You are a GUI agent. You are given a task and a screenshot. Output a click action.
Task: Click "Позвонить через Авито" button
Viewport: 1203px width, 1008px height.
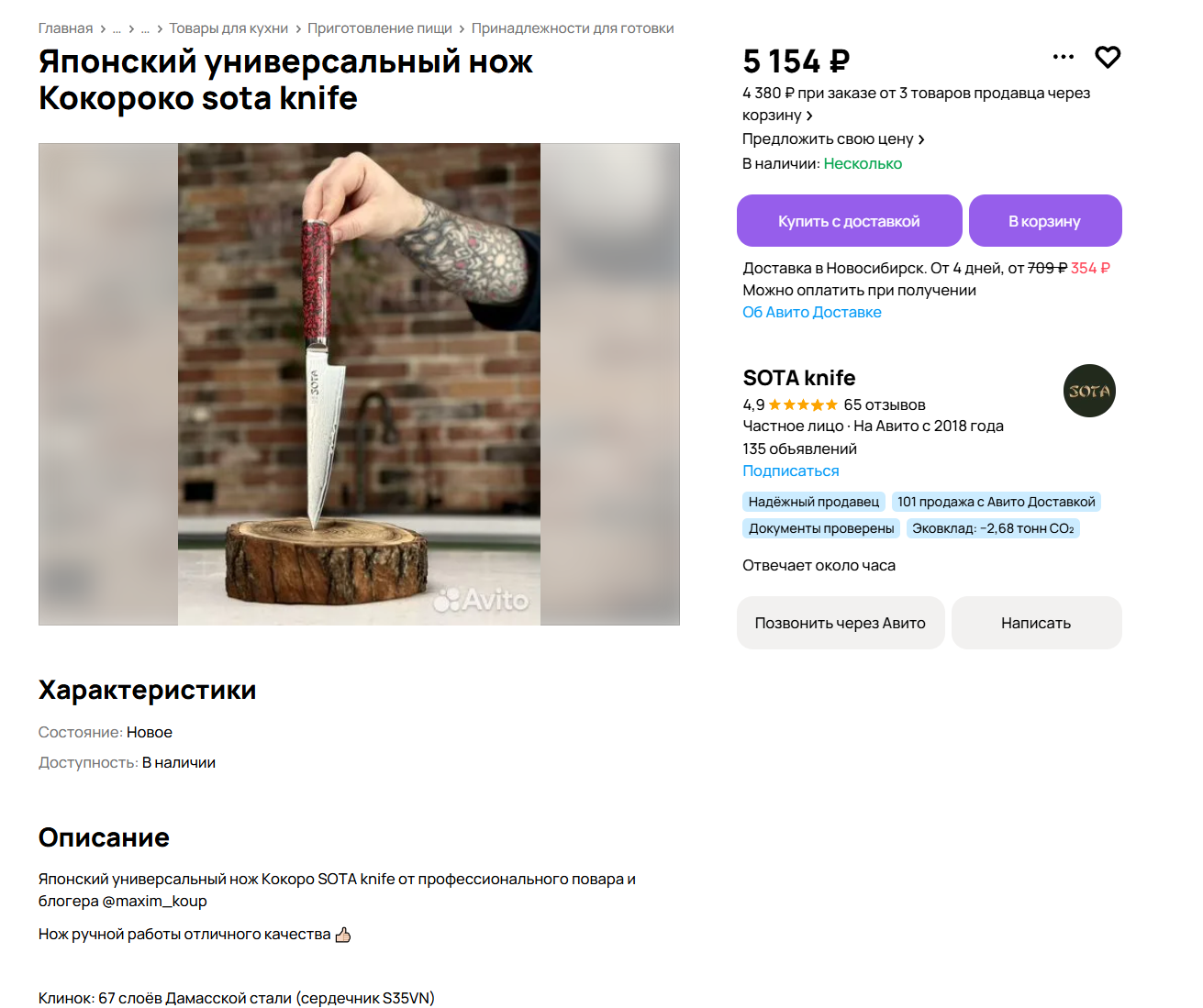click(x=840, y=623)
